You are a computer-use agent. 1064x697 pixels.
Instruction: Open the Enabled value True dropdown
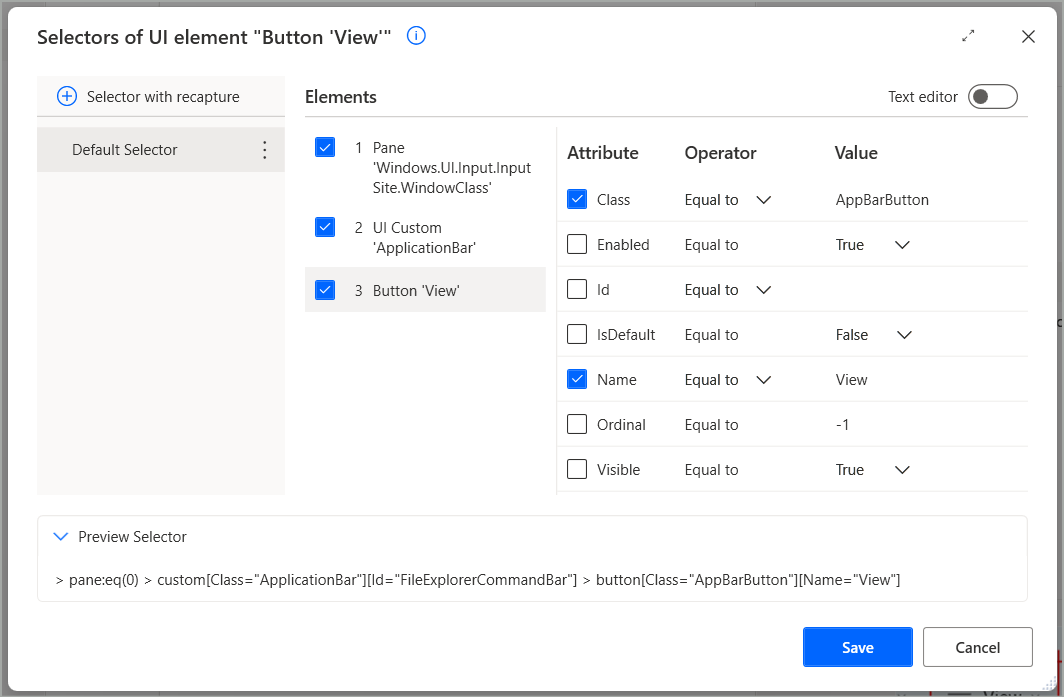click(901, 245)
